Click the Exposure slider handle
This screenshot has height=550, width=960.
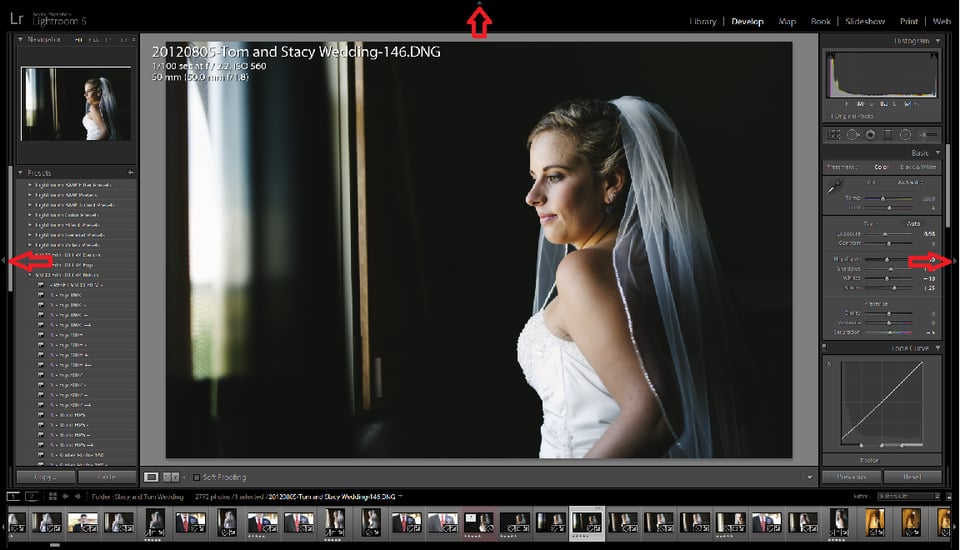pos(885,234)
